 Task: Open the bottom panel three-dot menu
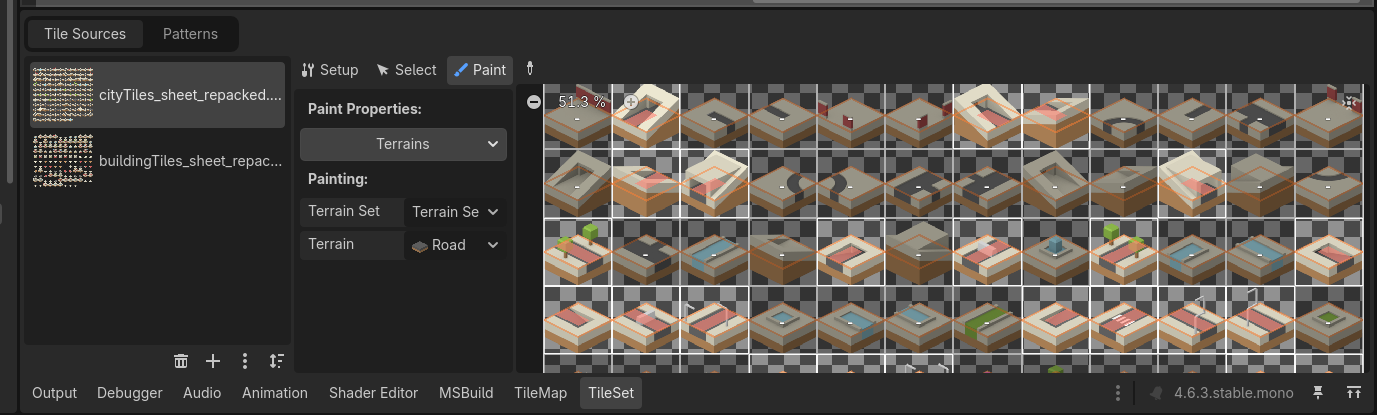pyautogui.click(x=1118, y=393)
